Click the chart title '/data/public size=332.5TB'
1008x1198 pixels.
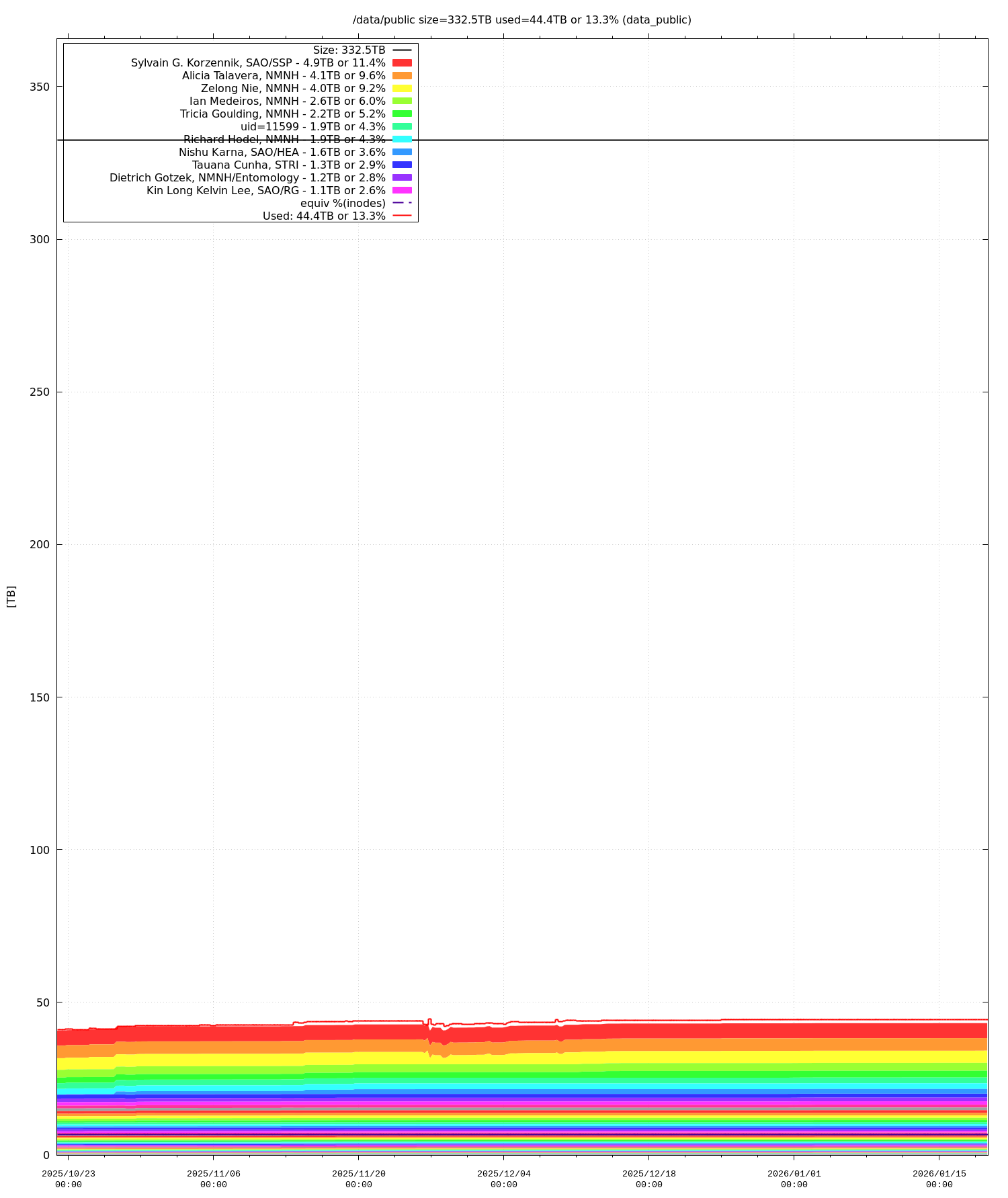[521, 20]
